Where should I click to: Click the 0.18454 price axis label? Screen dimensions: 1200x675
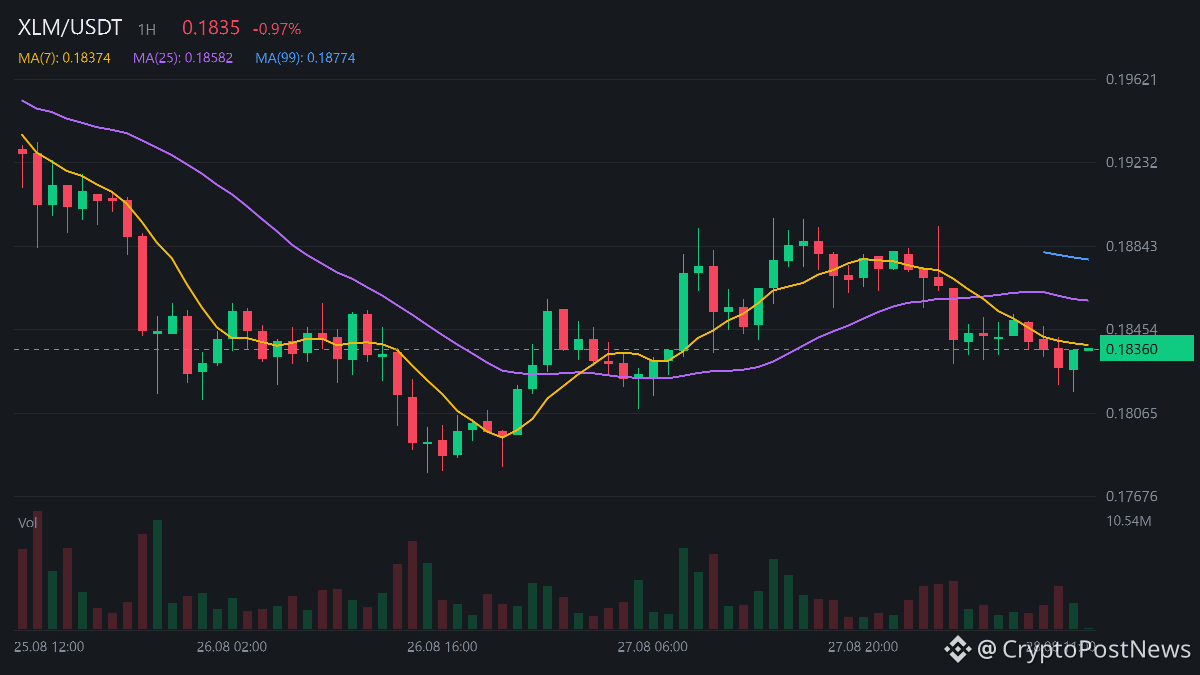click(1131, 329)
